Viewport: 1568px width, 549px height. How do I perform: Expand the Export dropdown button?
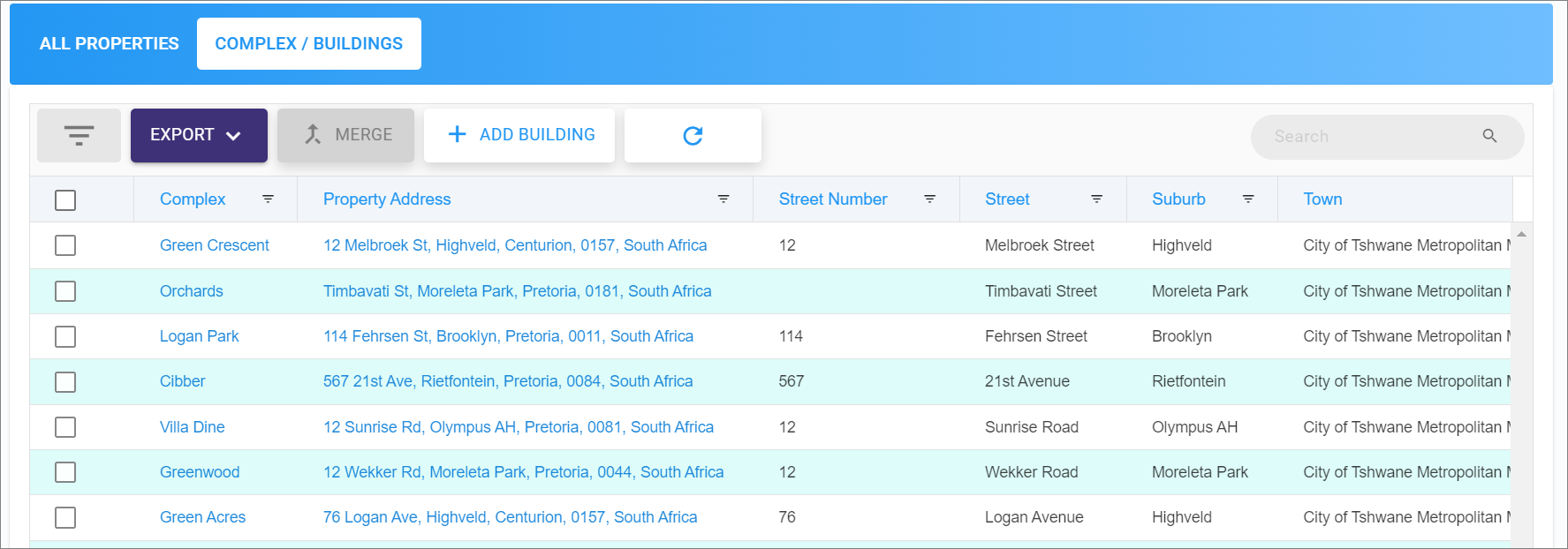click(199, 135)
